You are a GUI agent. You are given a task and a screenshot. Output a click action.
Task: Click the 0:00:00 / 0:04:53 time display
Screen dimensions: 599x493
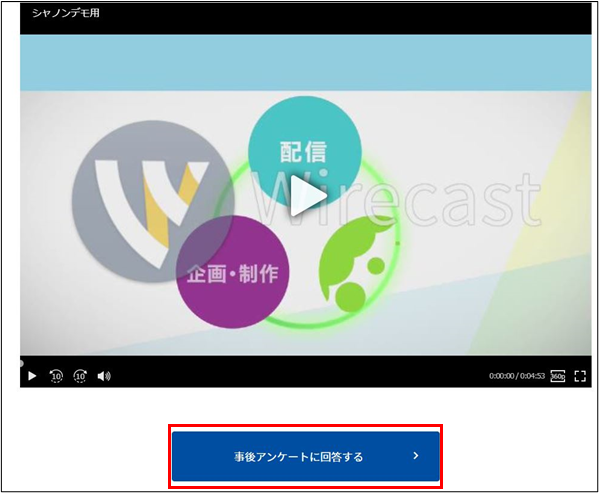click(x=517, y=376)
